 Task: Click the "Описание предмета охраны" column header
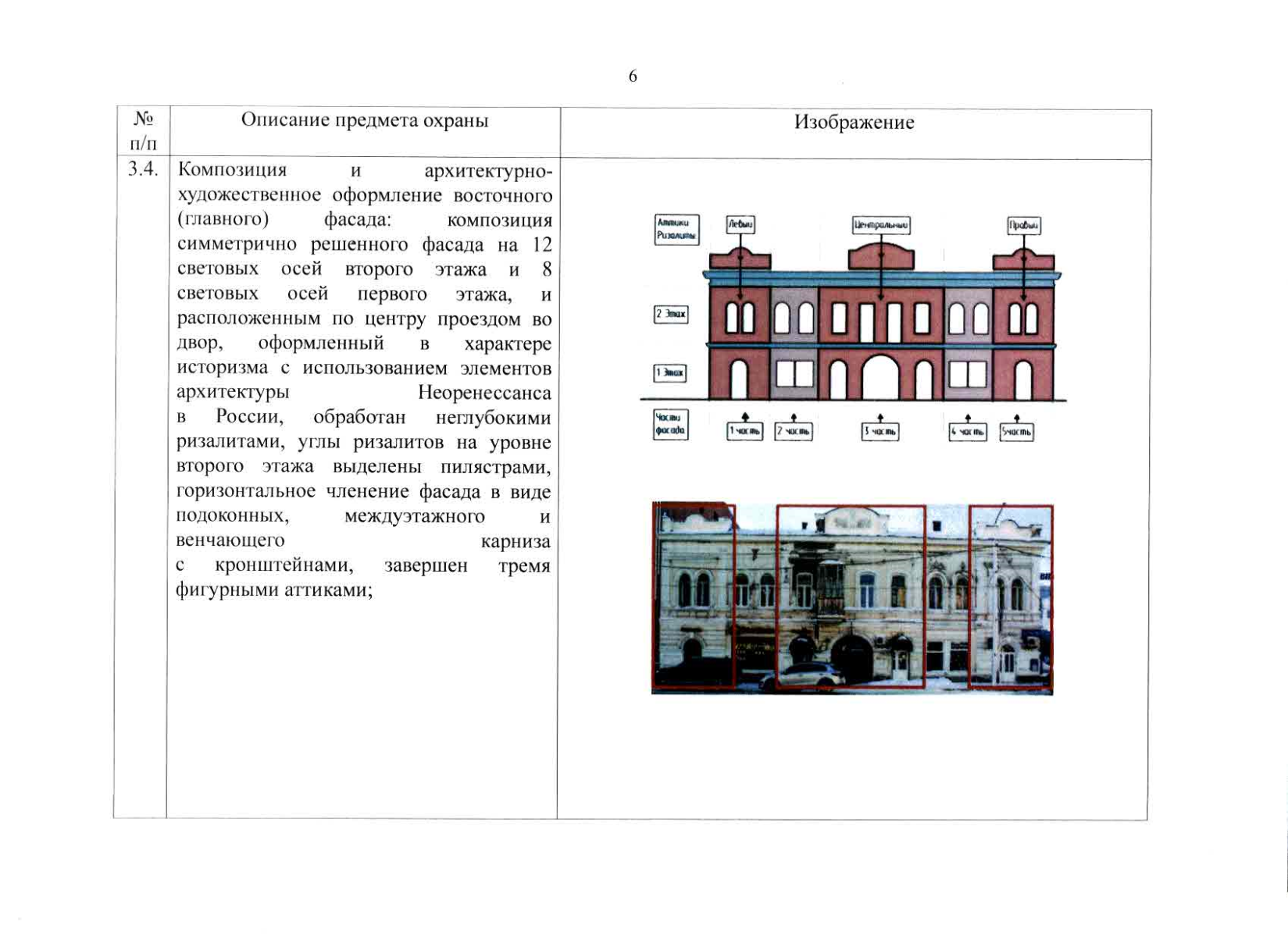(x=365, y=120)
